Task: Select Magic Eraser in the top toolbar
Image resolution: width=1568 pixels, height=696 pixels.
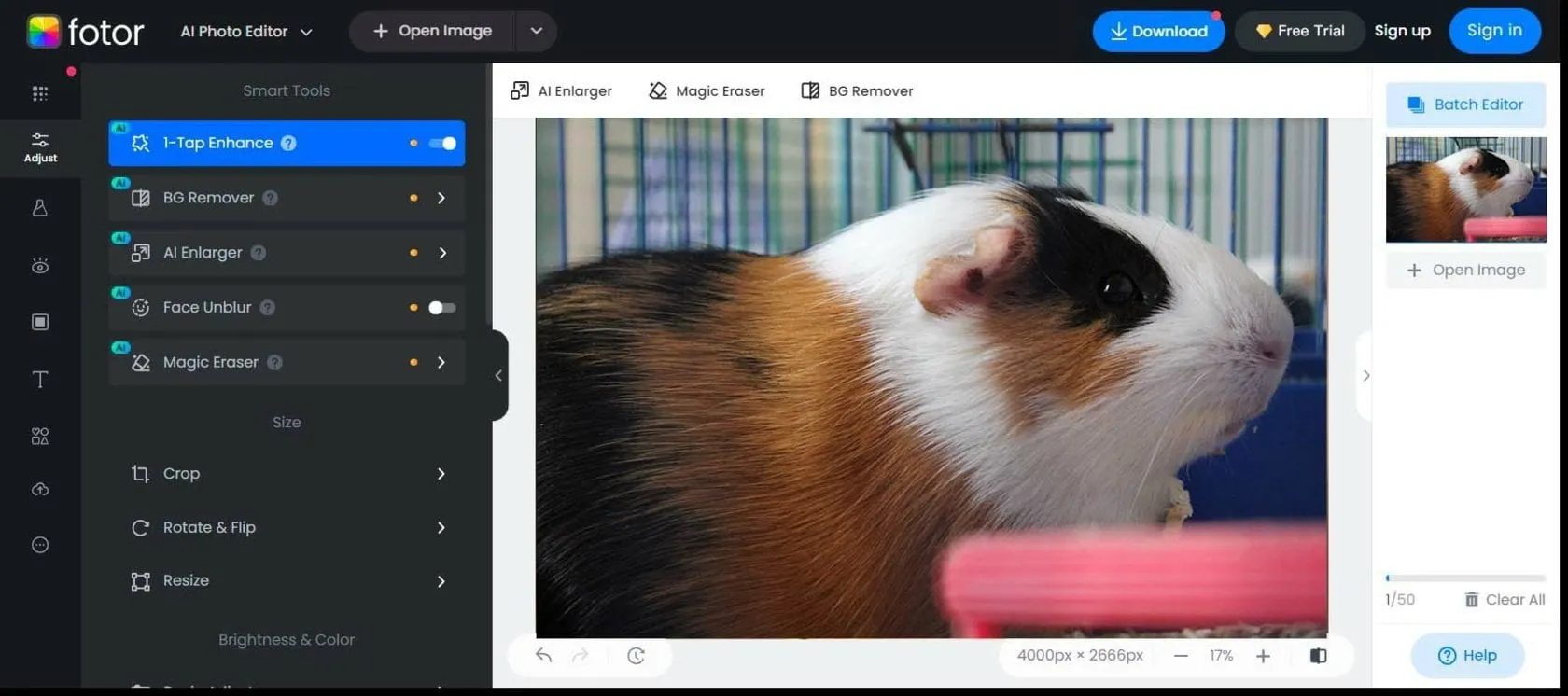Action: pyautogui.click(x=707, y=91)
